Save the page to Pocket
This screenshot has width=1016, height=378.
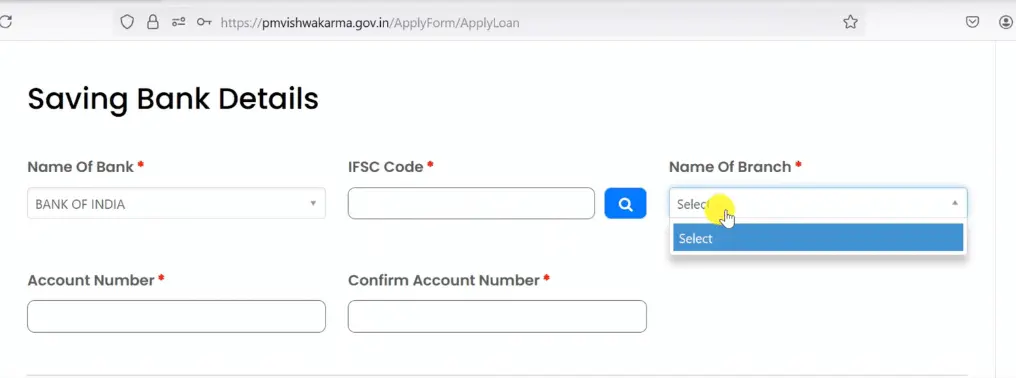coord(972,22)
